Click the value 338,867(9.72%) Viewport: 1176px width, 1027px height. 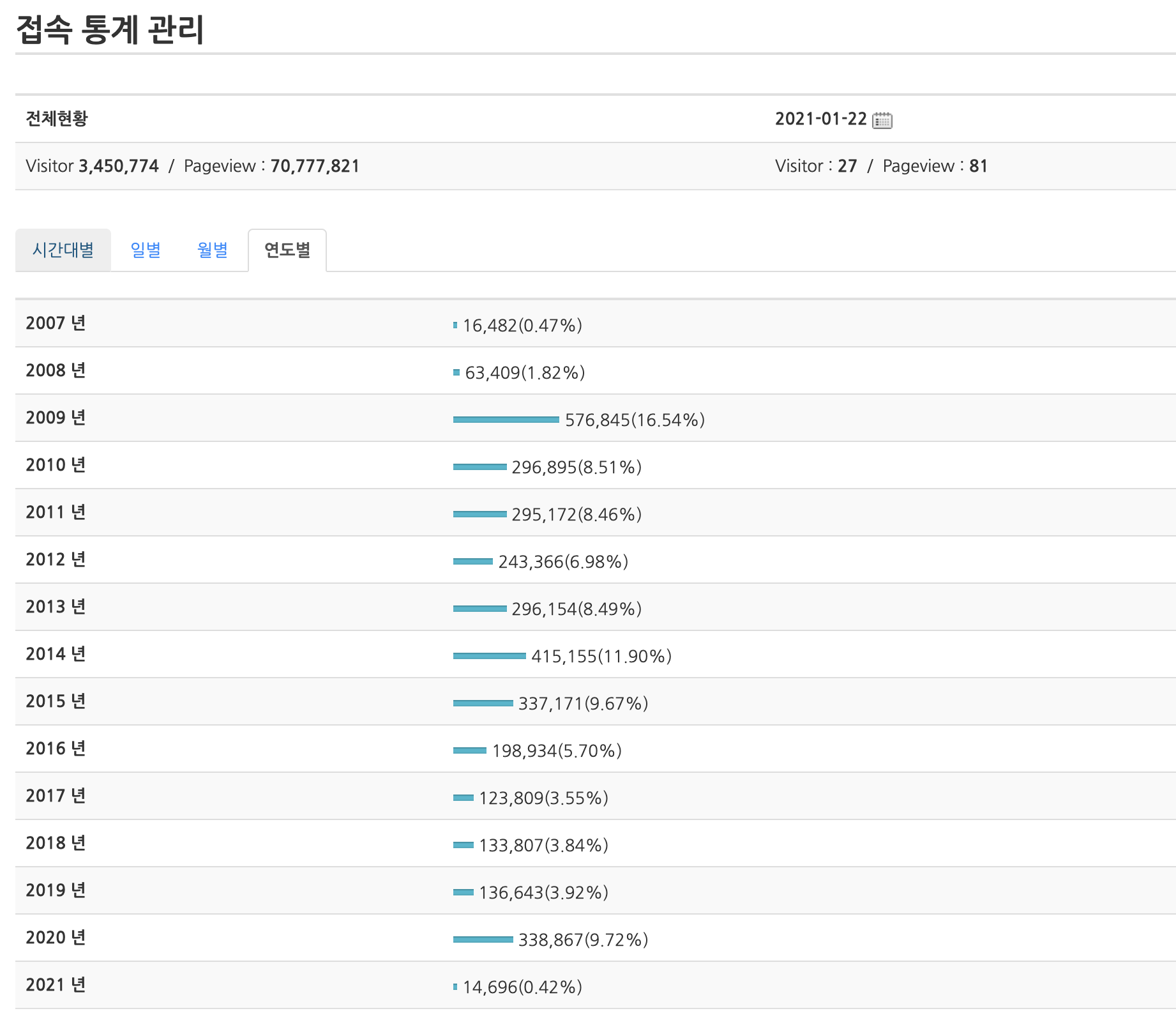coord(583,940)
